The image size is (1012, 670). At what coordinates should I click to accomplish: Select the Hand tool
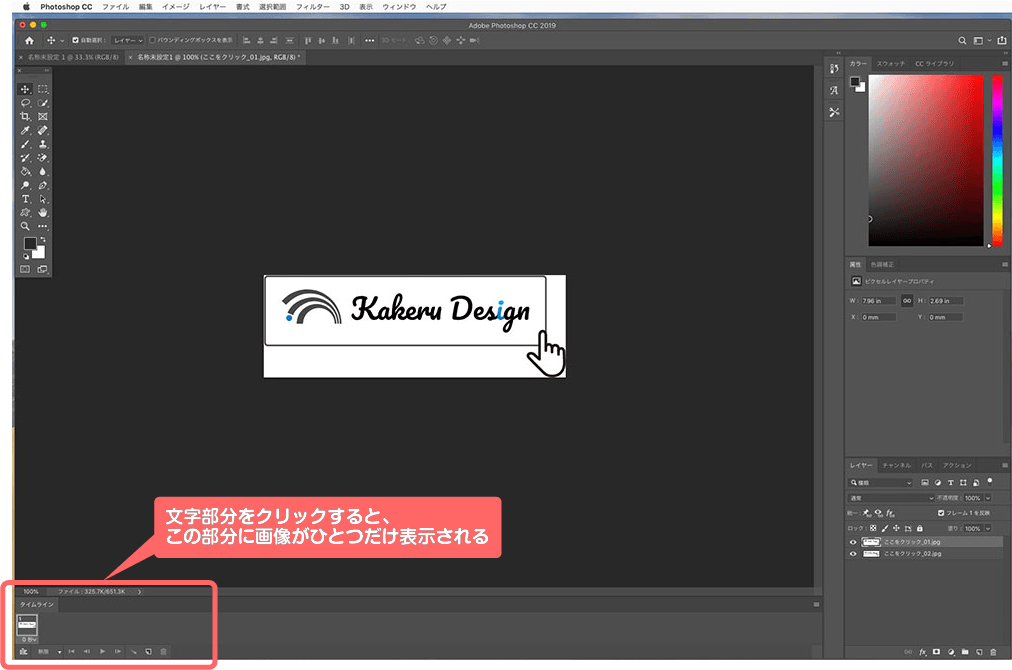click(x=43, y=212)
